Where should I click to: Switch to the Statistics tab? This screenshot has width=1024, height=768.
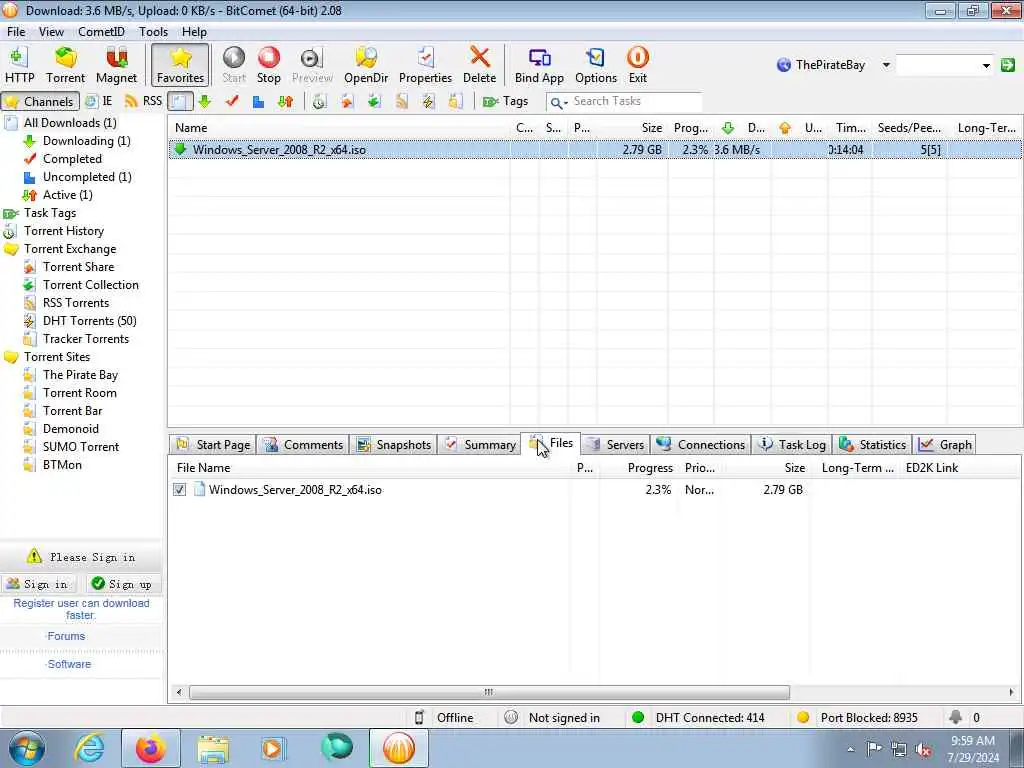pos(872,445)
